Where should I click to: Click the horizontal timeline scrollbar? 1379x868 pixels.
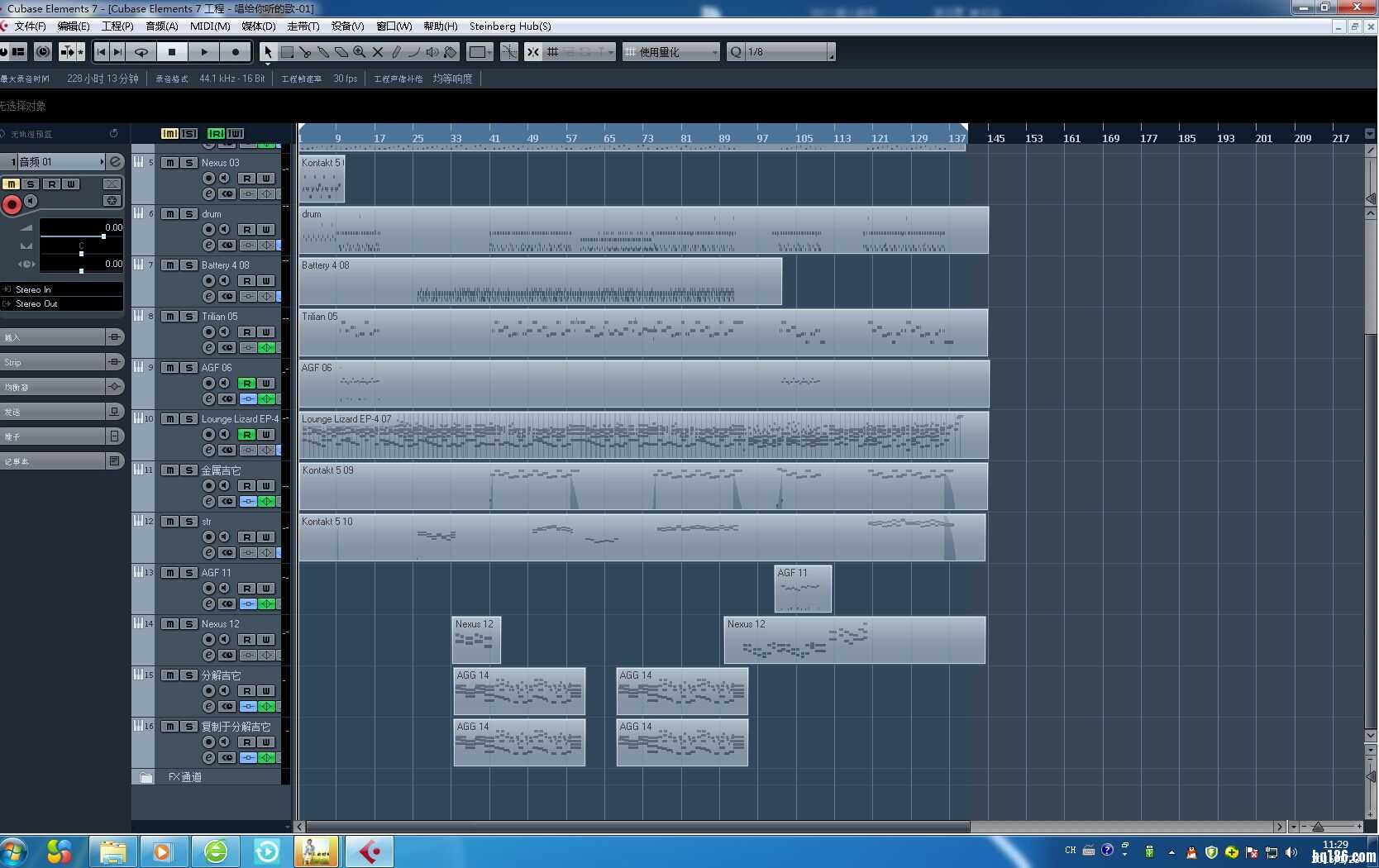click(637, 827)
